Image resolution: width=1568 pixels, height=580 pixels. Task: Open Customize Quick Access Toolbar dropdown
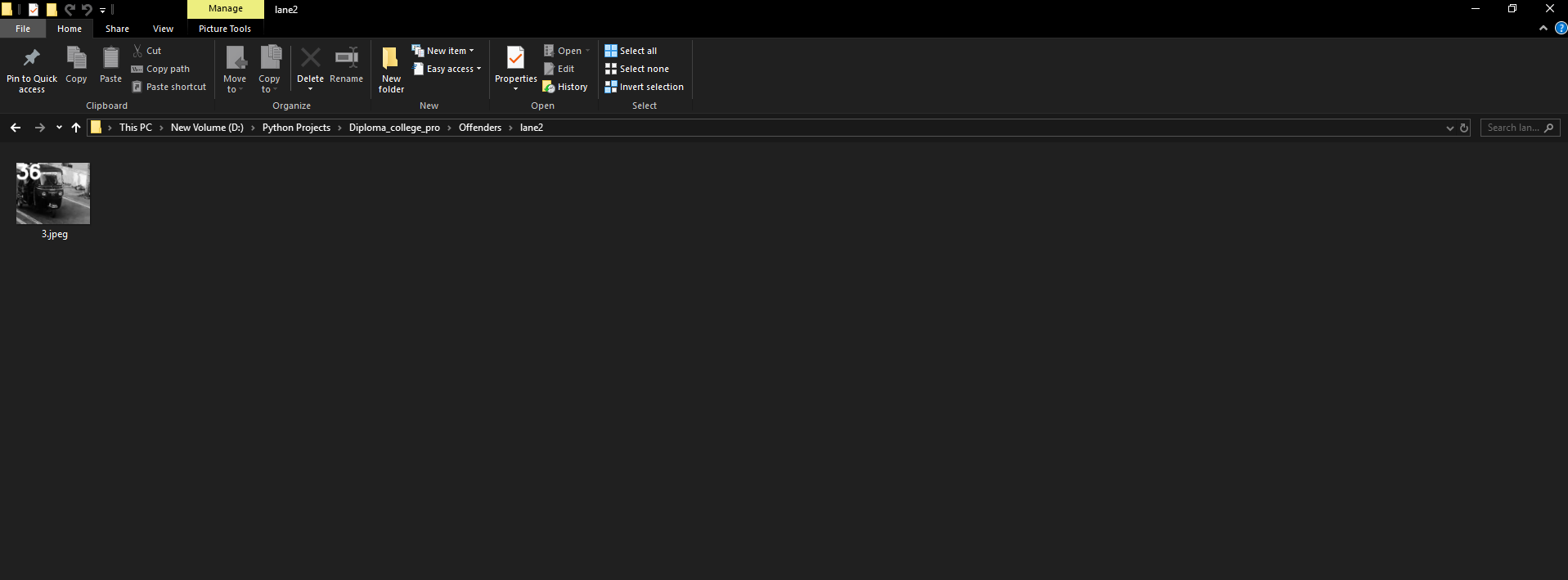coord(102,10)
